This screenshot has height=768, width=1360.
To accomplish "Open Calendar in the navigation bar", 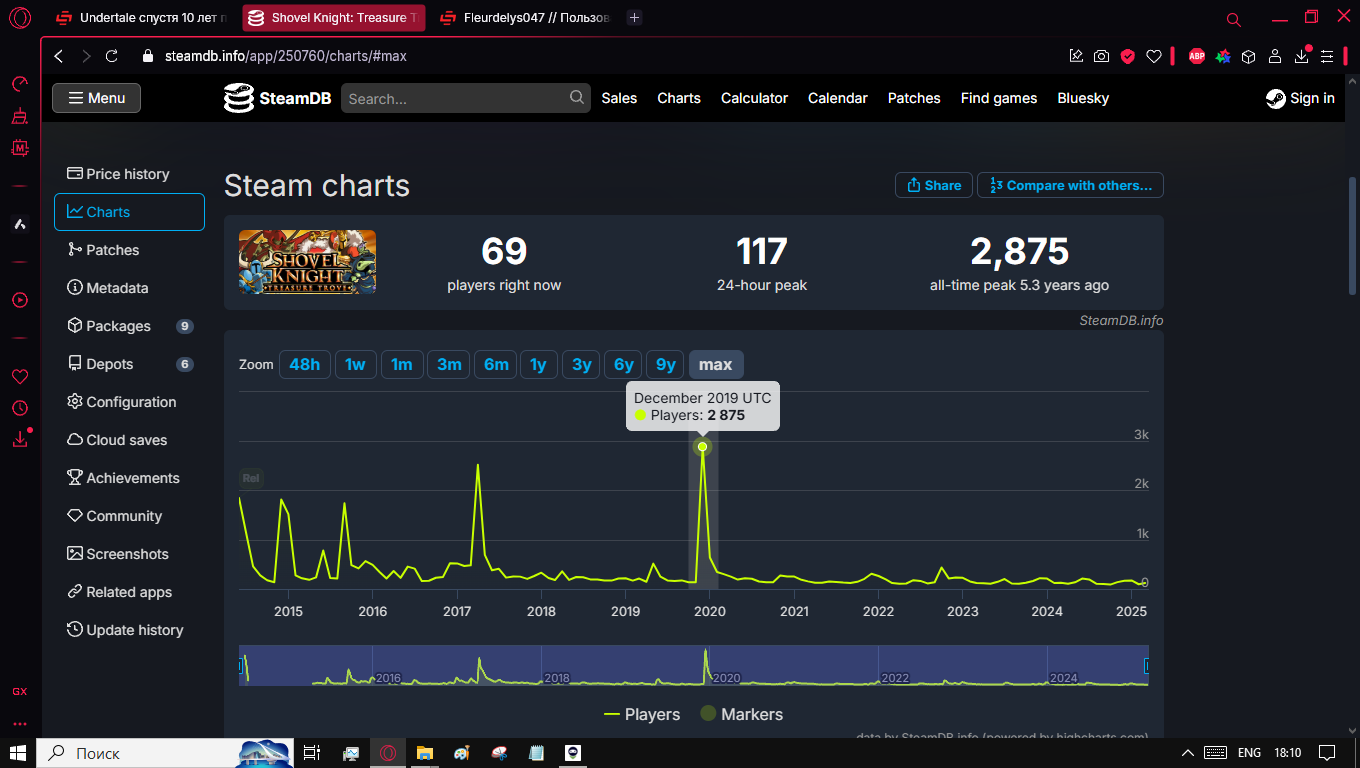I will [x=838, y=98].
